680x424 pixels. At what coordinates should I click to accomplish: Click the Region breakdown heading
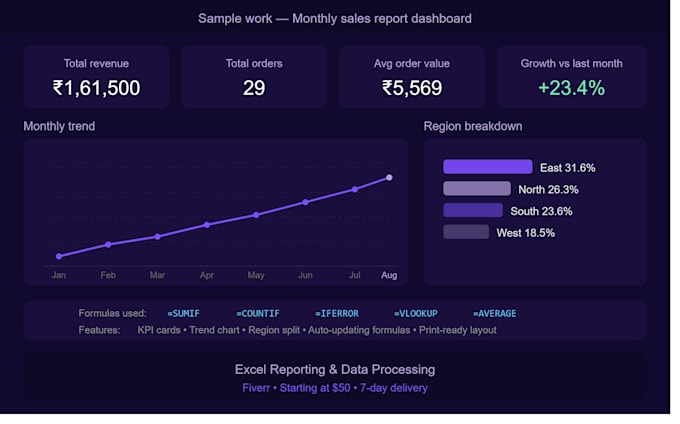tap(473, 126)
